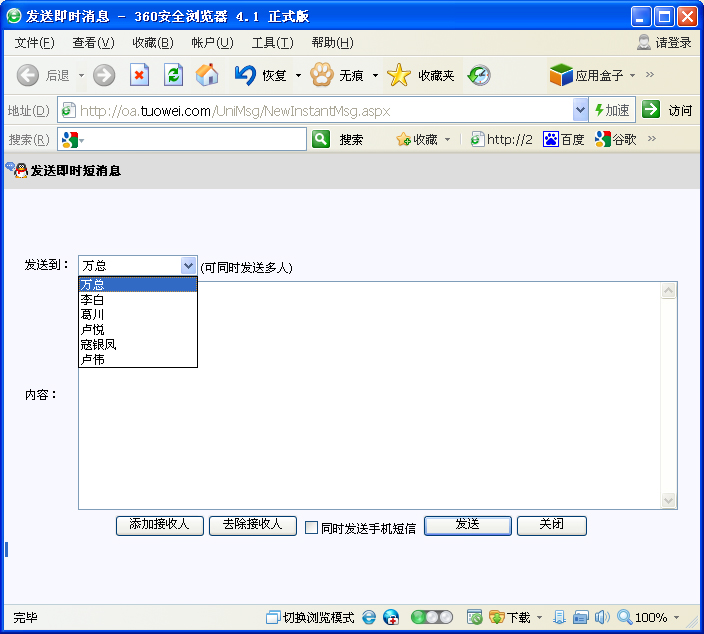Click the green Refresh page icon
This screenshot has width=704, height=634.
pyautogui.click(x=173, y=75)
